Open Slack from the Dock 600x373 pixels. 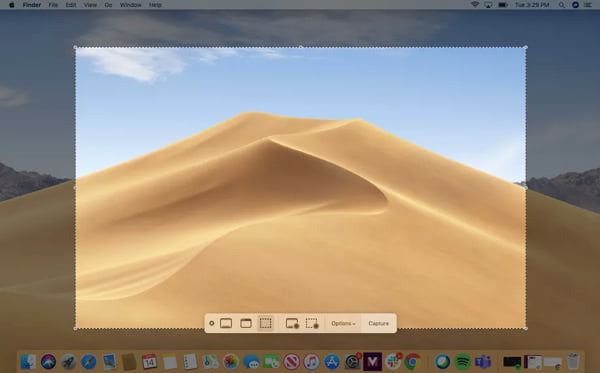point(393,362)
